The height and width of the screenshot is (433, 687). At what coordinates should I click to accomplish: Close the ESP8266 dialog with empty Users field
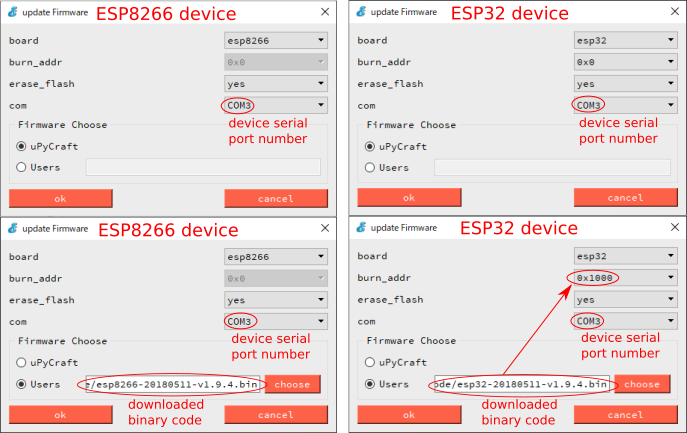click(x=325, y=12)
